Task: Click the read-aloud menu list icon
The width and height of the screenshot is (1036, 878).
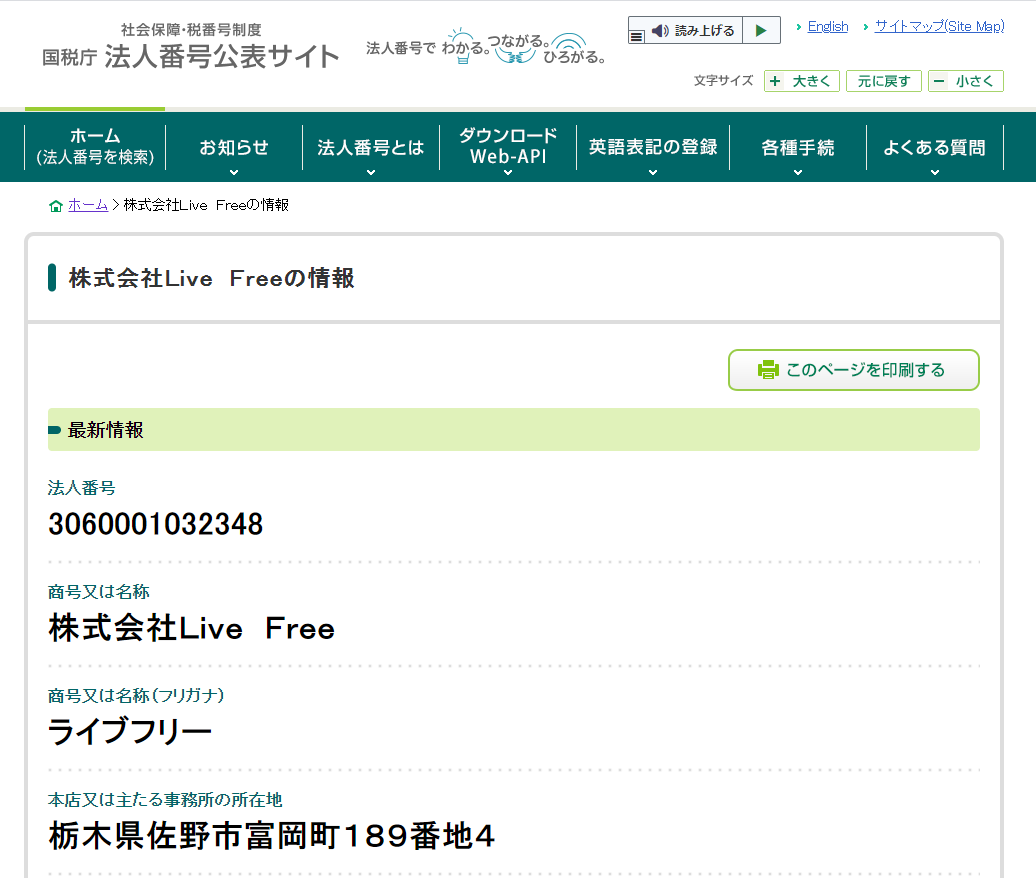Action: tap(636, 36)
